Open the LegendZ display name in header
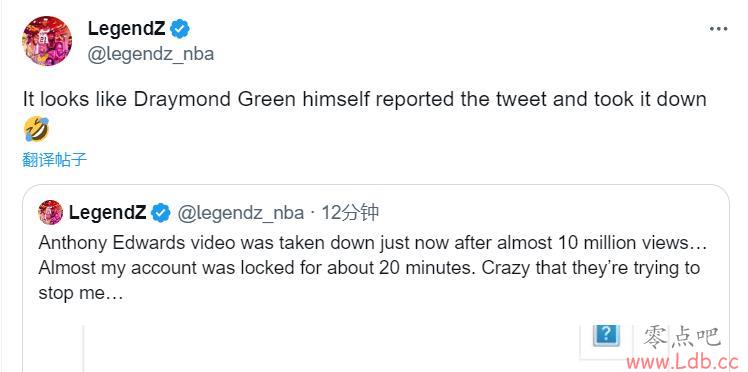This screenshot has width=748, height=372. [x=126, y=29]
